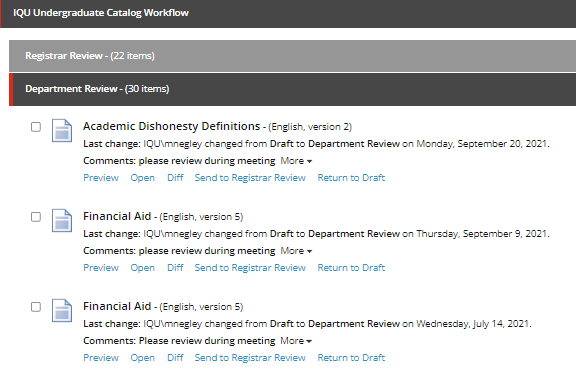
Task: Expand More comments for September 9 Financial Aid
Action: [296, 251]
